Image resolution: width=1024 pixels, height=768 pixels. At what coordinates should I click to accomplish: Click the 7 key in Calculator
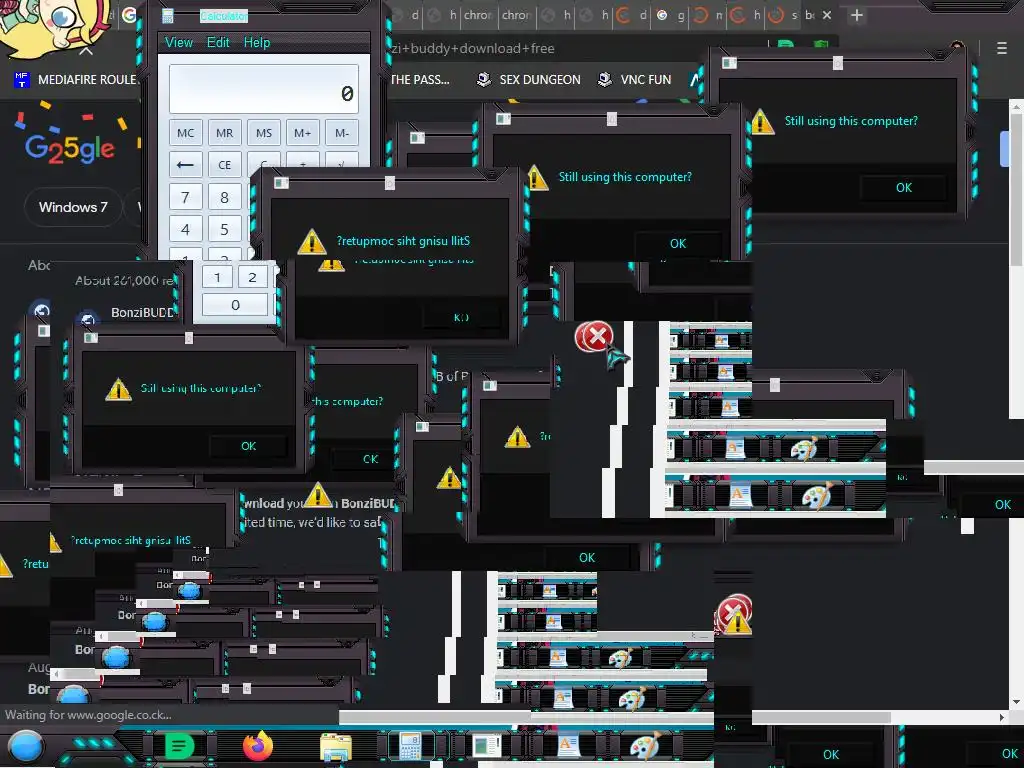click(185, 197)
